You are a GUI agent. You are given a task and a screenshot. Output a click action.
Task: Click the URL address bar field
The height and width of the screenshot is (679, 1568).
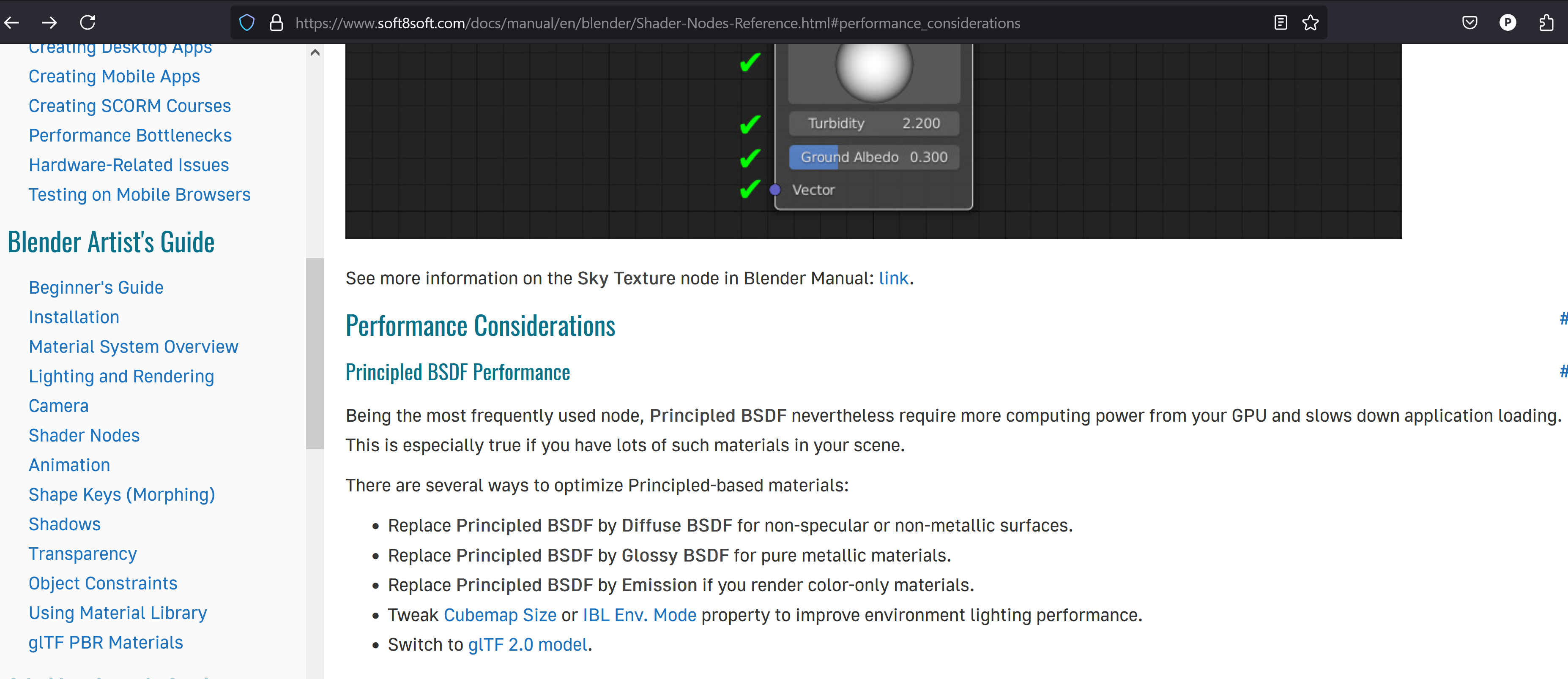point(657,23)
